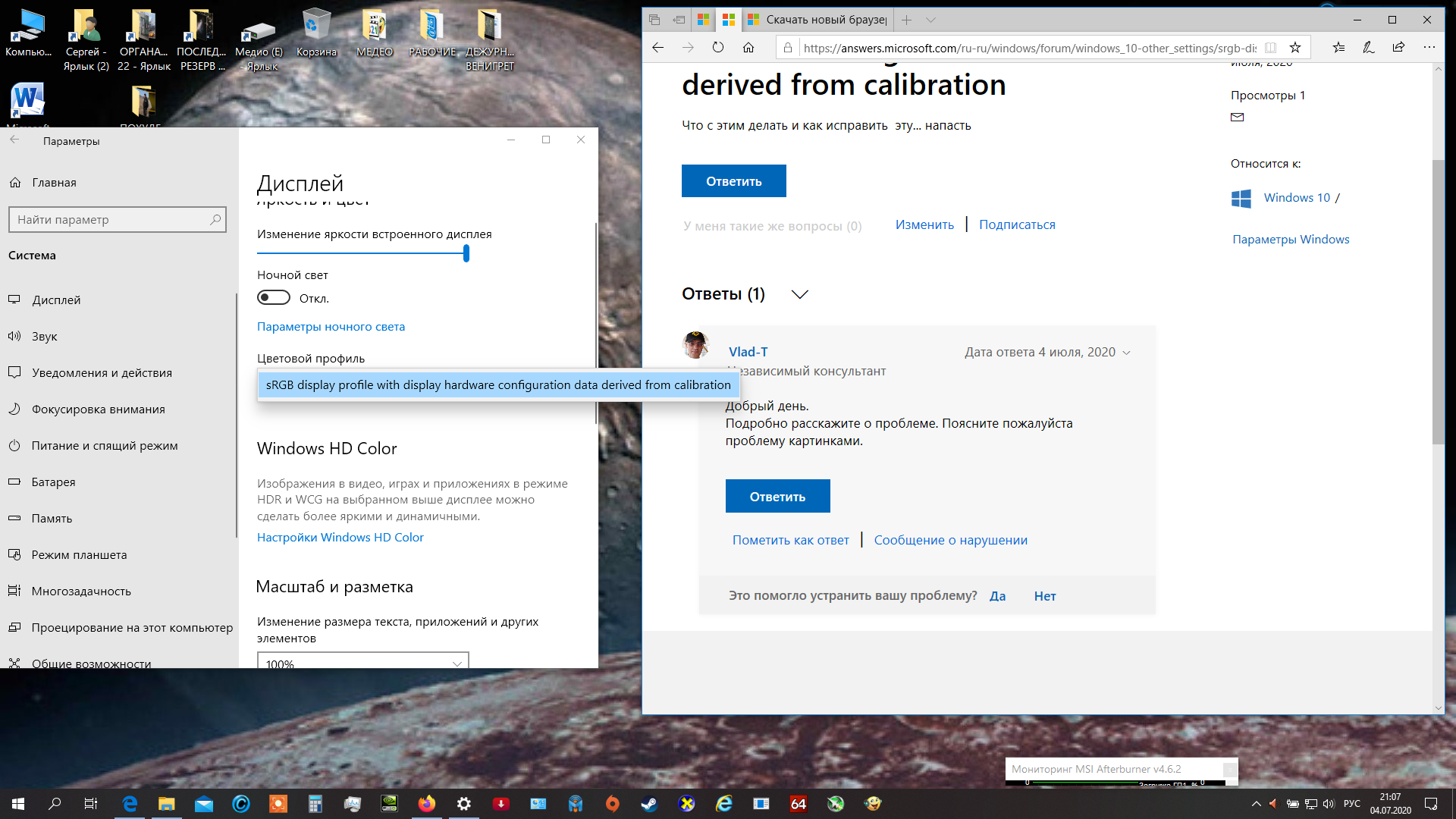Go back in the Параметры window
Image resolution: width=1456 pixels, height=819 pixels.
tap(14, 140)
